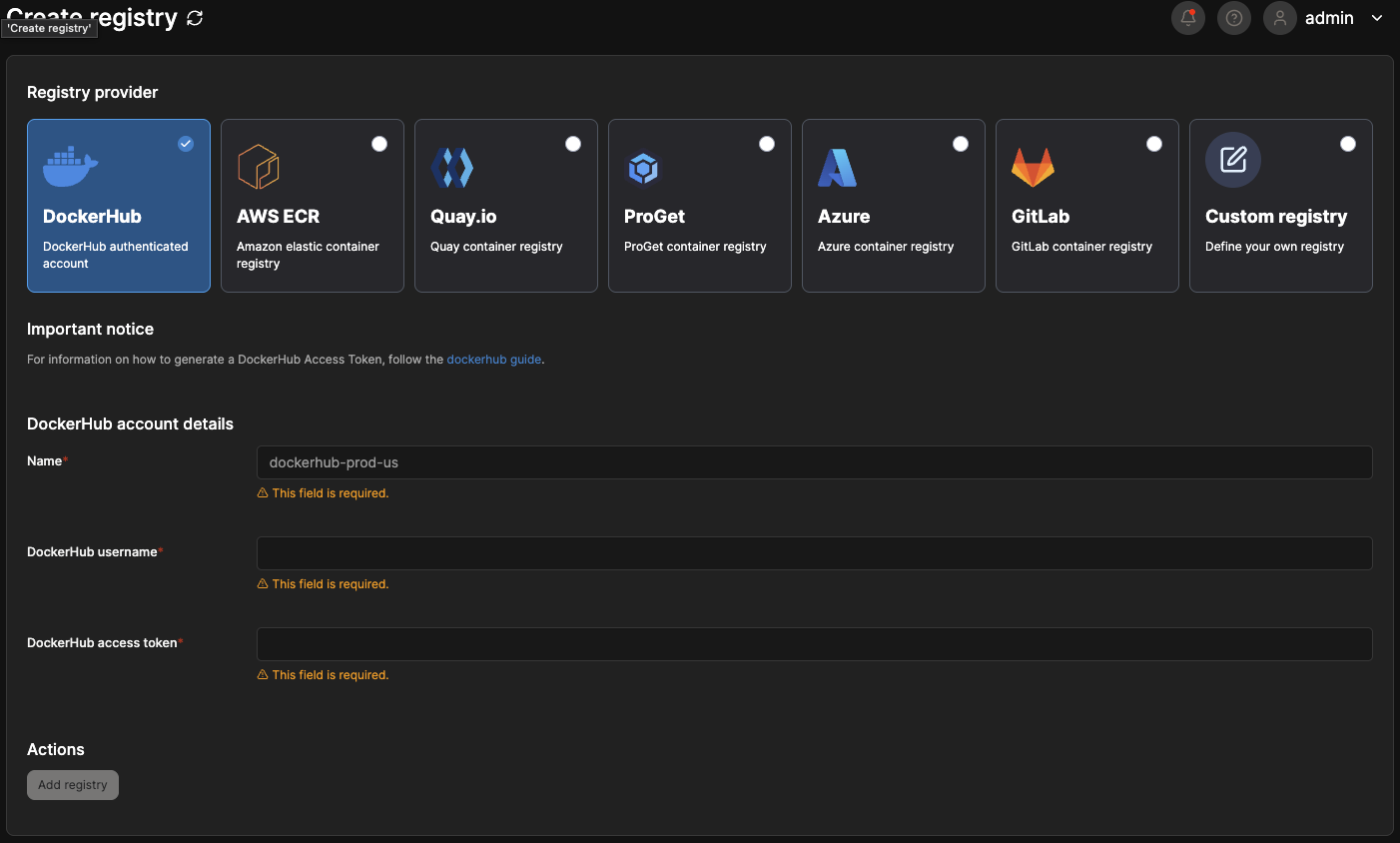
Task: Click the Quay.io logo icon
Action: tap(451, 167)
